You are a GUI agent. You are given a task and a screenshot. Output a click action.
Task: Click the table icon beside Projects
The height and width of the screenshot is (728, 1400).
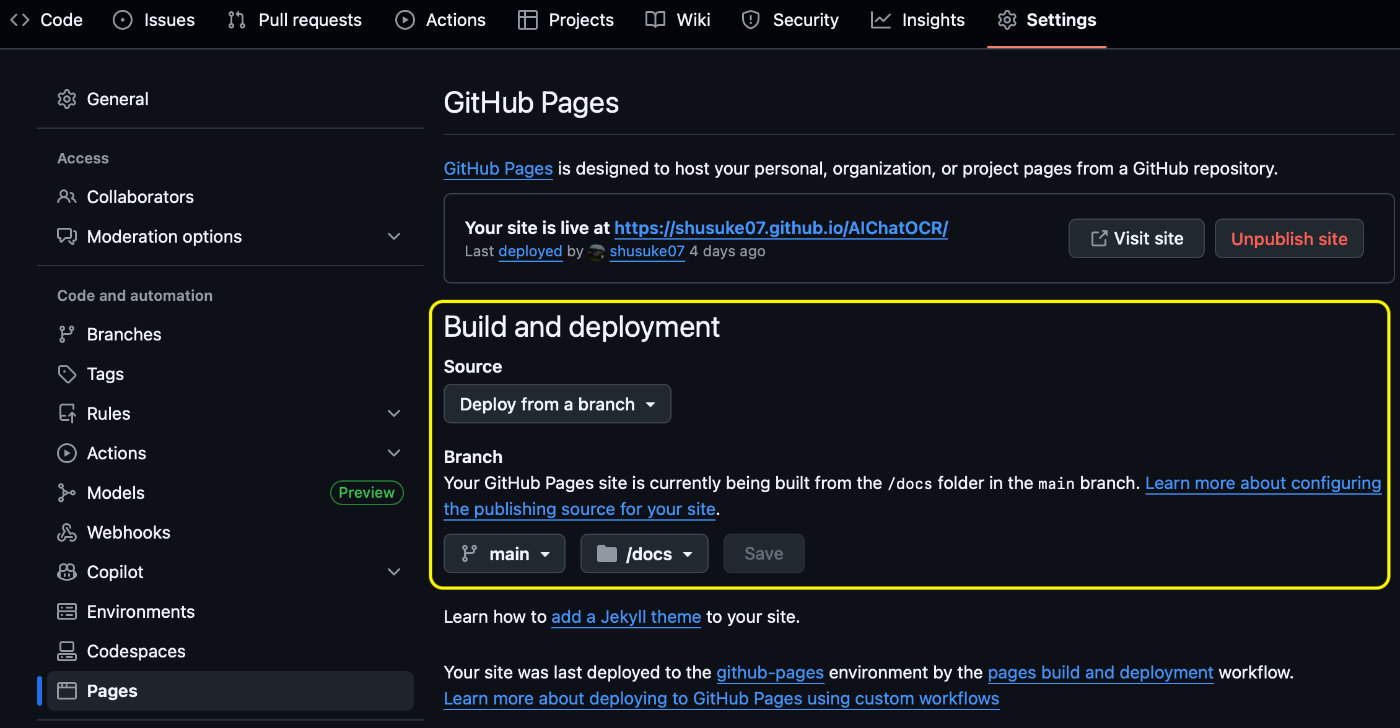point(528,20)
